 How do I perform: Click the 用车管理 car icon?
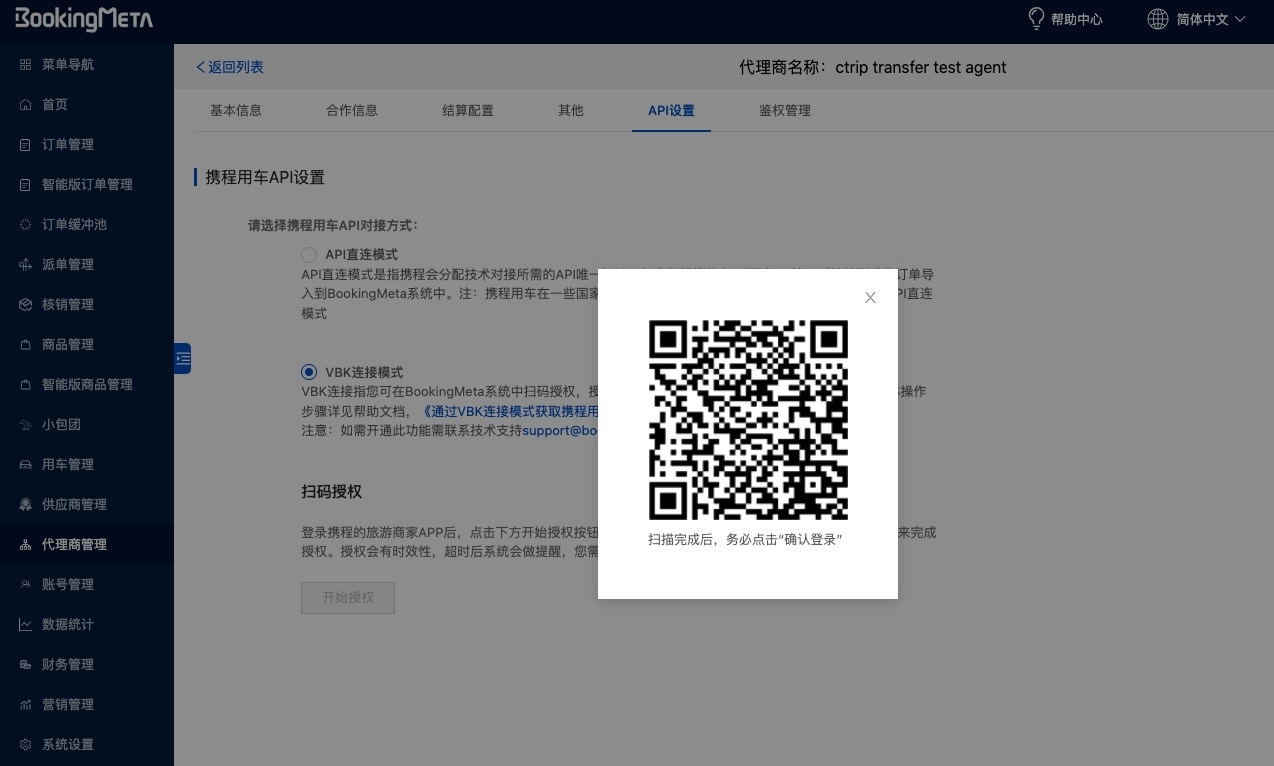click(x=26, y=465)
